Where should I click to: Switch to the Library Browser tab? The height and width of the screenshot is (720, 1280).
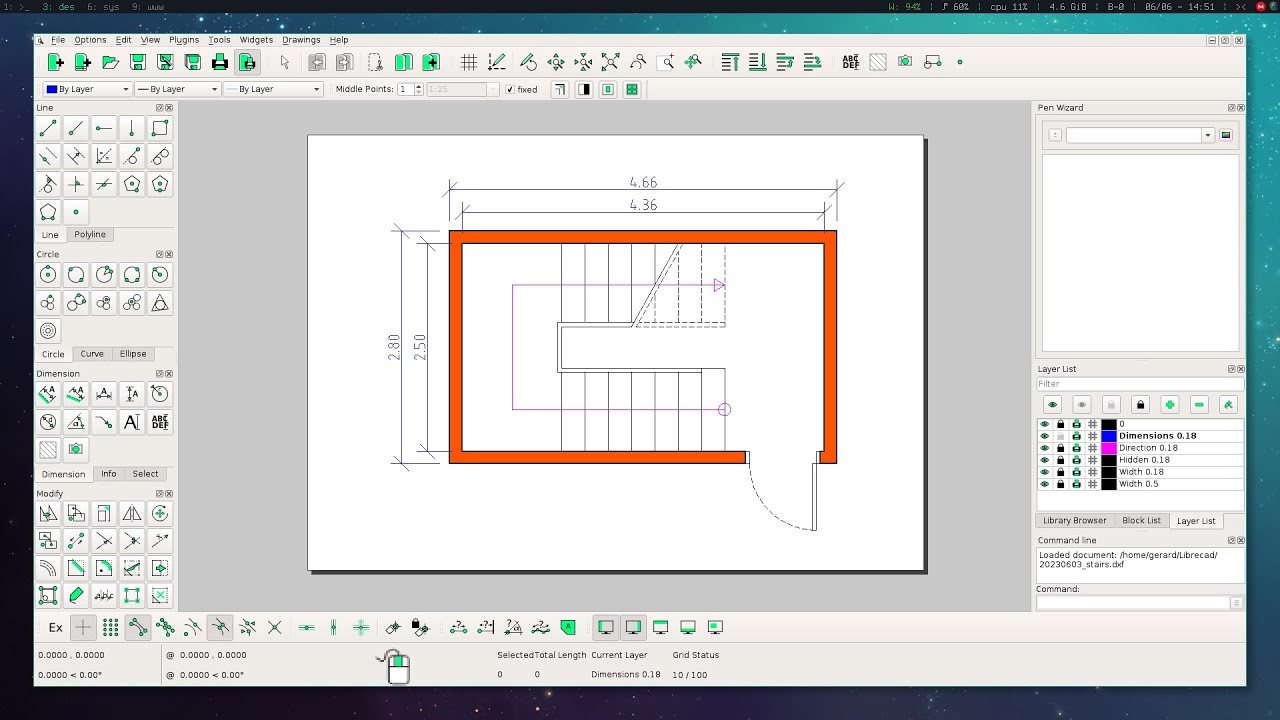[x=1075, y=521]
